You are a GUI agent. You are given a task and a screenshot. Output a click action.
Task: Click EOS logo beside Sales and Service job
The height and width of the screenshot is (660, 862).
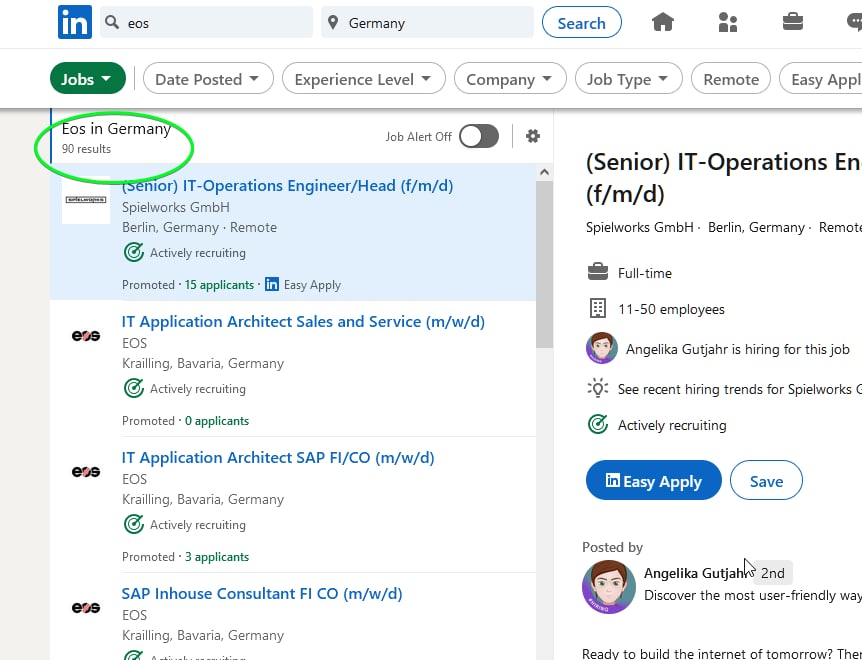(86, 335)
